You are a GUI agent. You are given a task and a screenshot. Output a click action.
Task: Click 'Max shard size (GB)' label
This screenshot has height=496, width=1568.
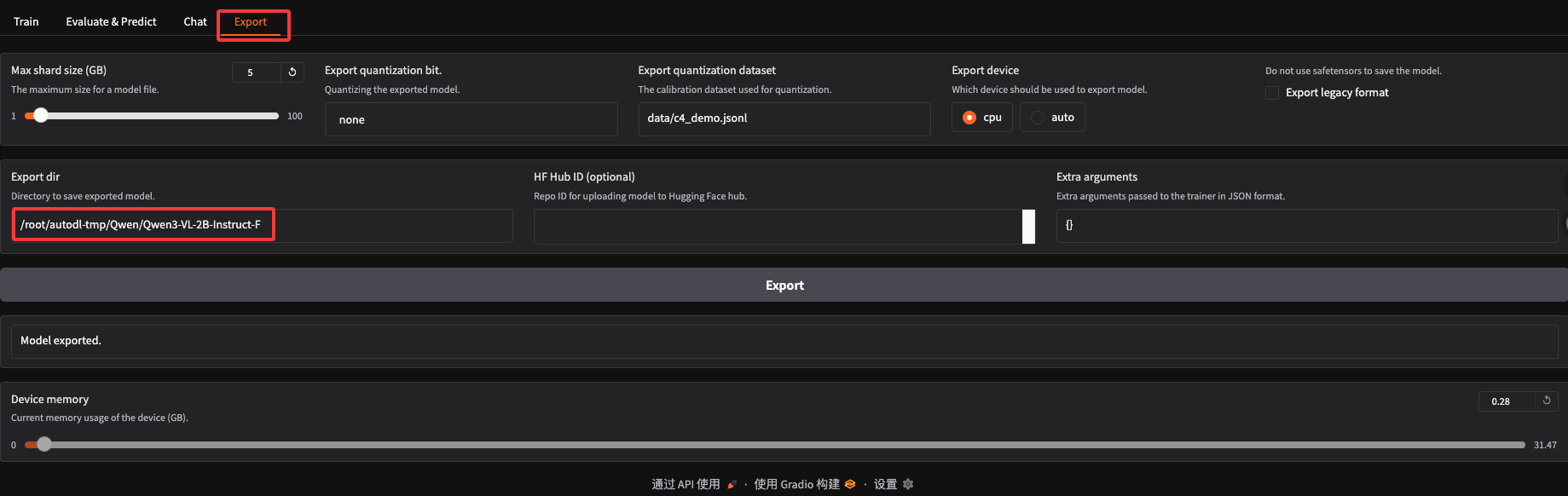pos(59,71)
